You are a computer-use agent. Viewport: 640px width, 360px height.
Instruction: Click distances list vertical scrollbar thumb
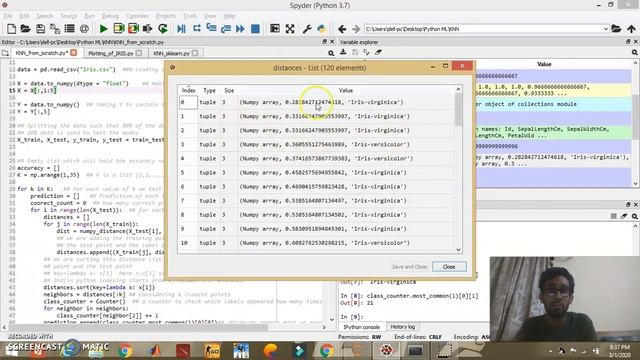coord(458,109)
